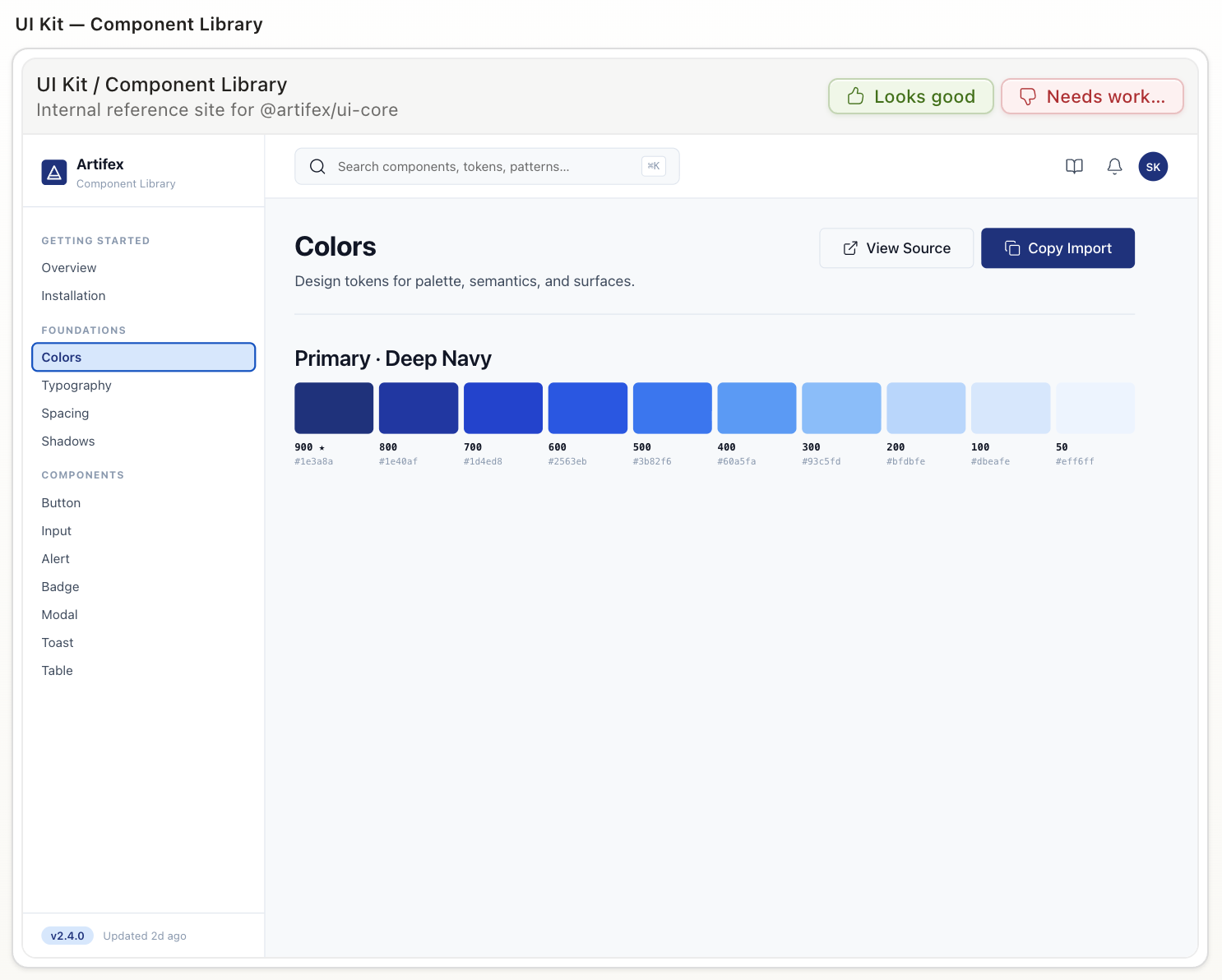Select the 200 swatch #bfdbfe
Viewport: 1222px width, 980px height.
pyautogui.click(x=926, y=408)
